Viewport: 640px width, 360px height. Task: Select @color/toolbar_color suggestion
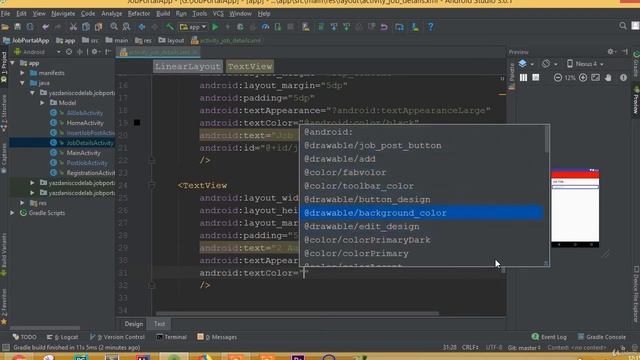click(422, 186)
